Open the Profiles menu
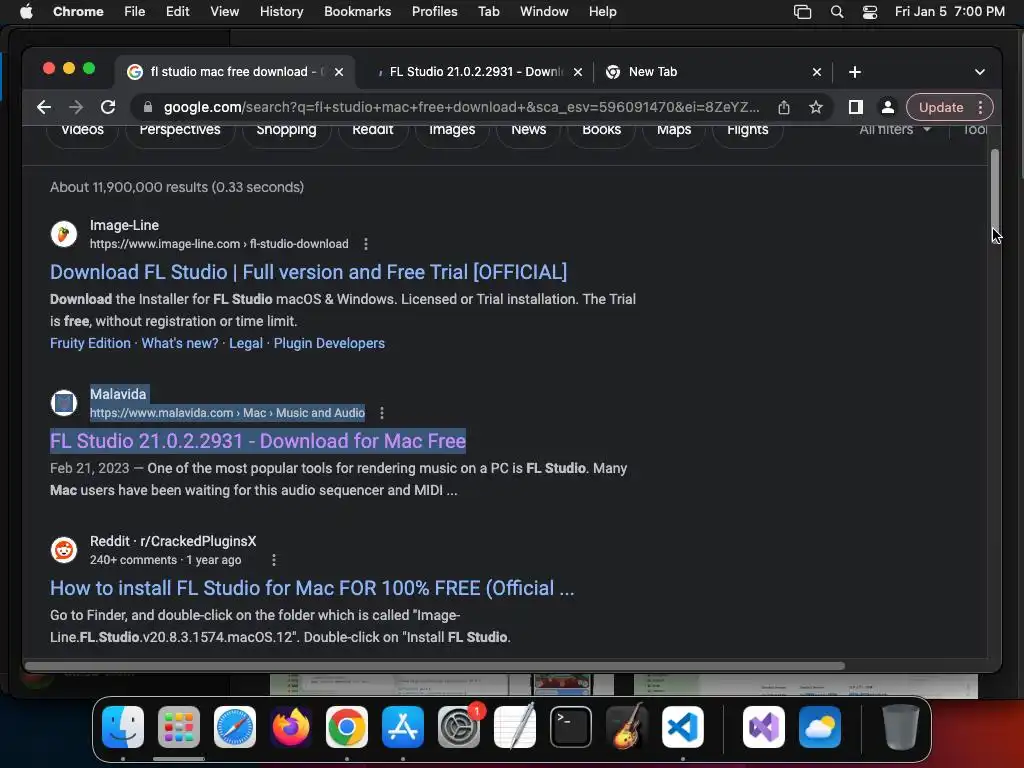Viewport: 1024px width, 768px height. 434,12
